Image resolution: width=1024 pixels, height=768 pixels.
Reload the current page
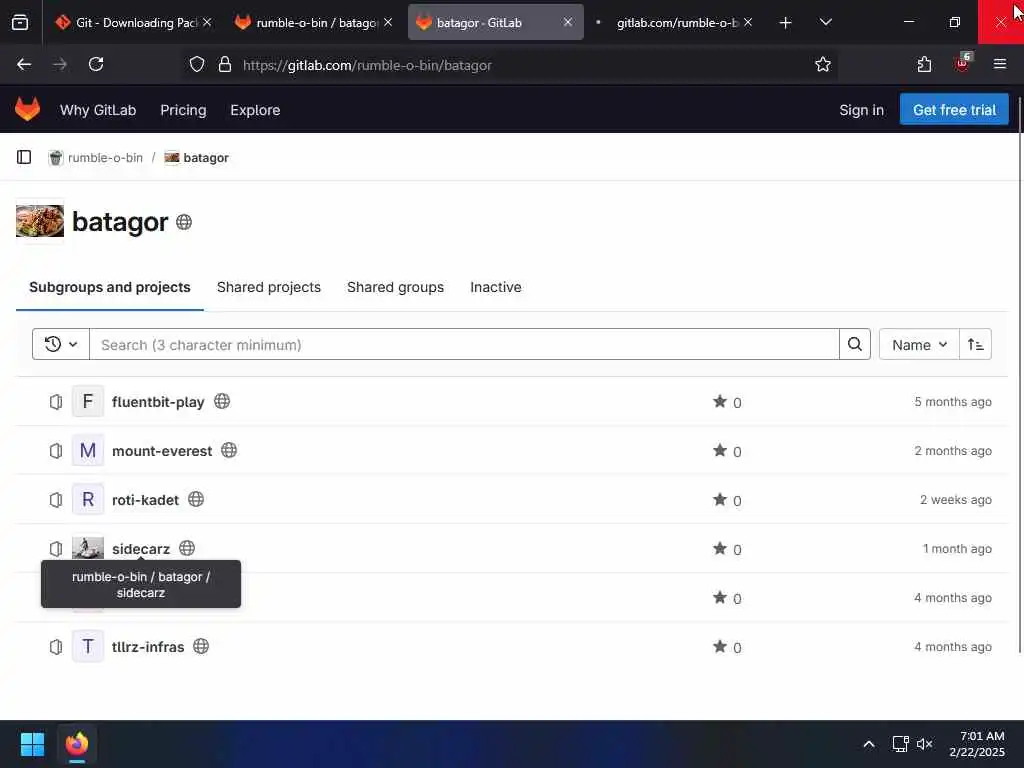pyautogui.click(x=96, y=64)
